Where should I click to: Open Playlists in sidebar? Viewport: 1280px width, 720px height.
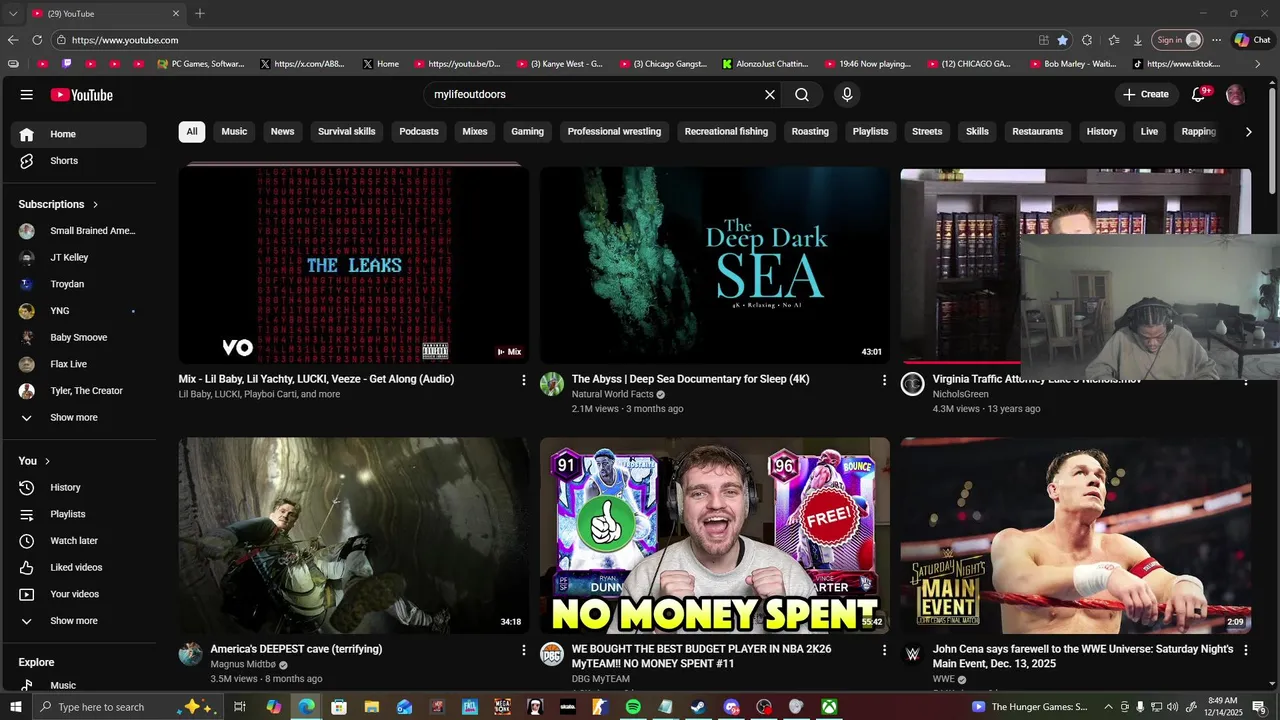pyautogui.click(x=78, y=514)
